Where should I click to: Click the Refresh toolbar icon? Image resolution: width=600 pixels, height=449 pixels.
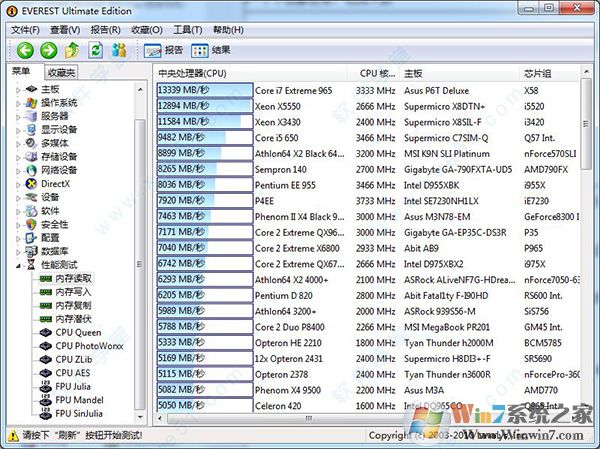(96, 50)
